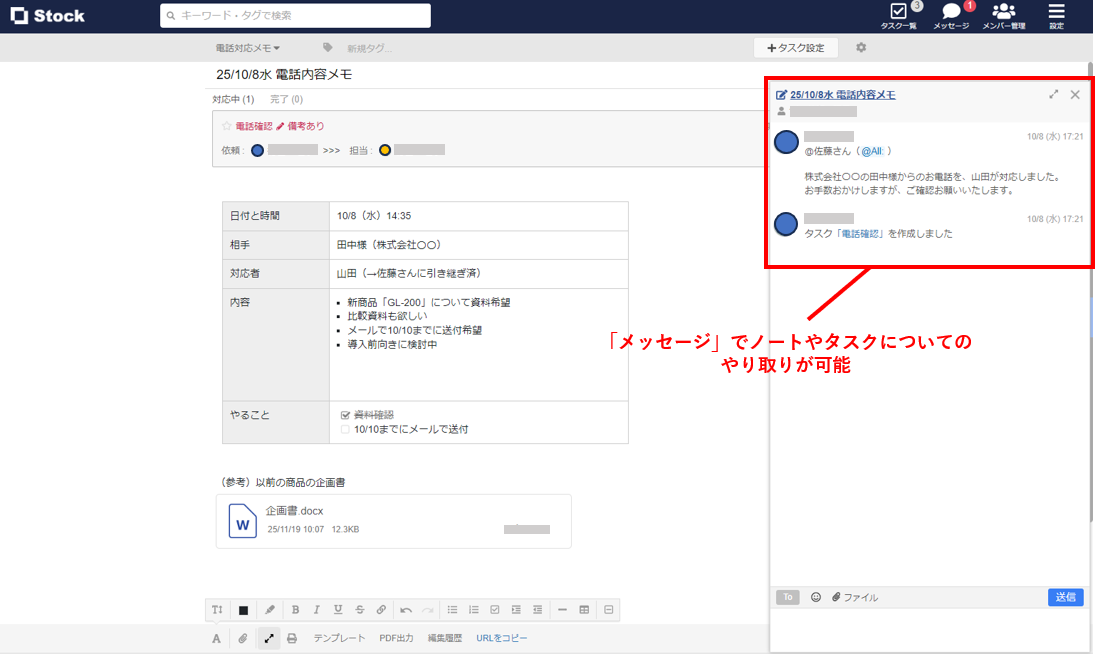Open the タスク一覧 panel
Screen dimensions: 1095x656
pos(898,17)
